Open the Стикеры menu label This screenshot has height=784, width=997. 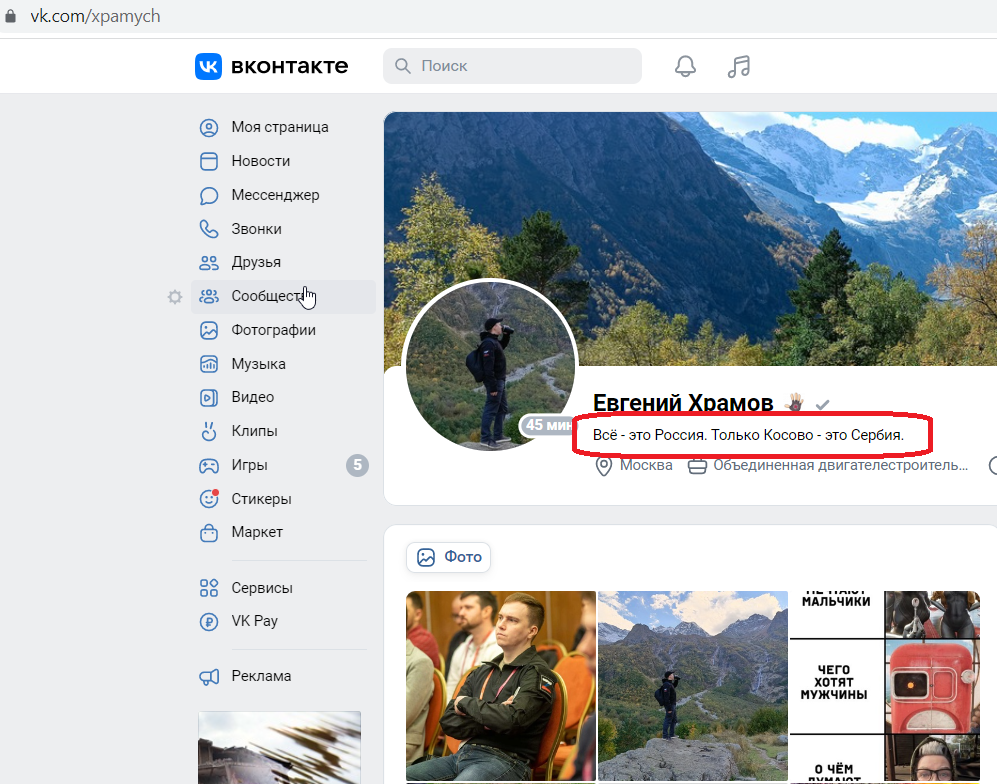[261, 499]
